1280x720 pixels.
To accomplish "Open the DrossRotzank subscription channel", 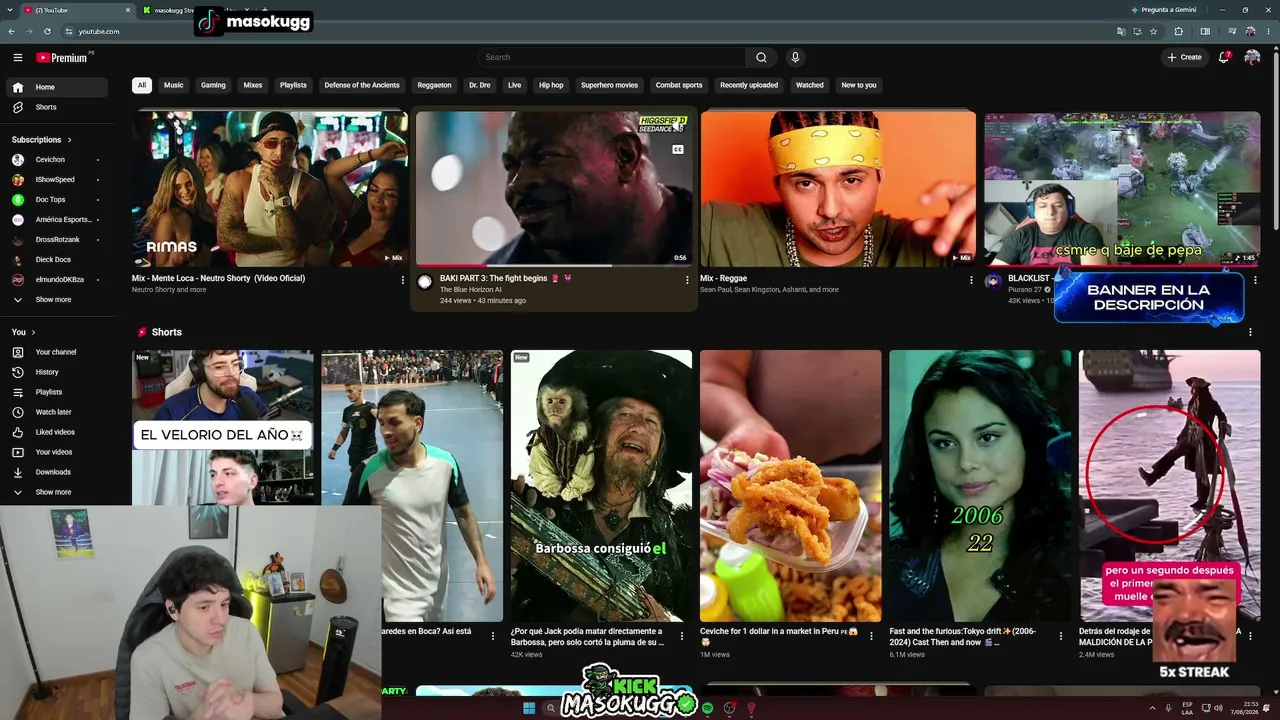I will pyautogui.click(x=57, y=240).
